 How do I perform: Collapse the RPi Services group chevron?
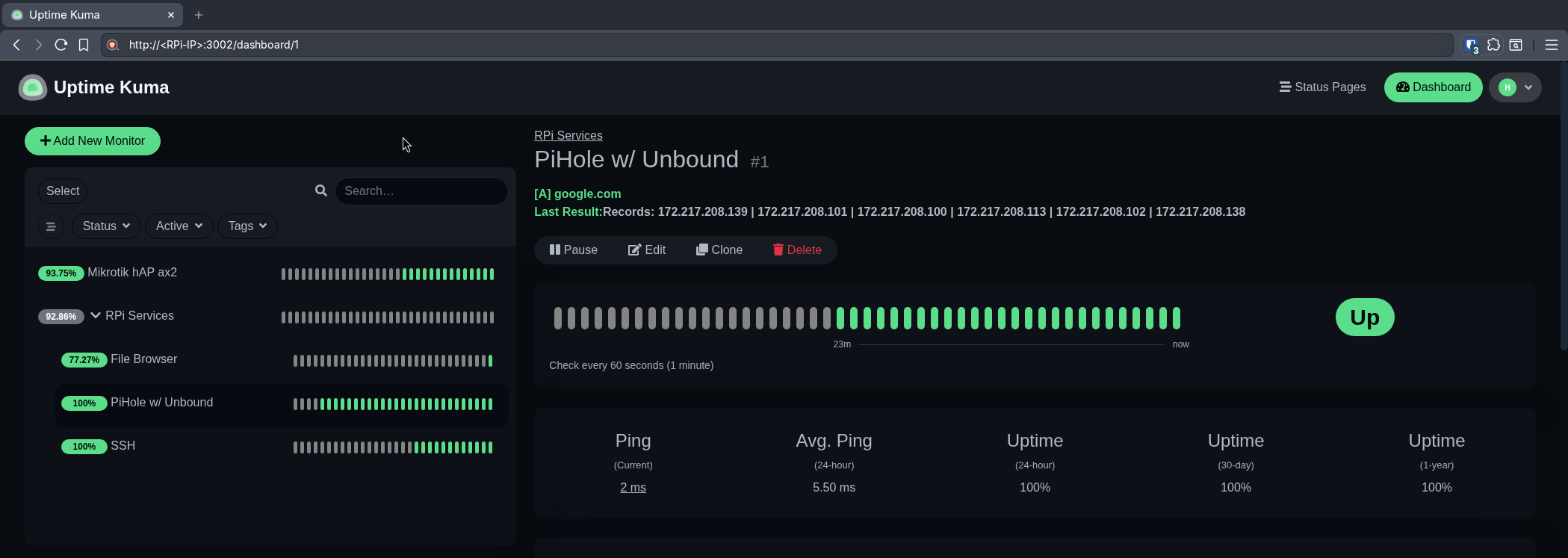click(95, 315)
